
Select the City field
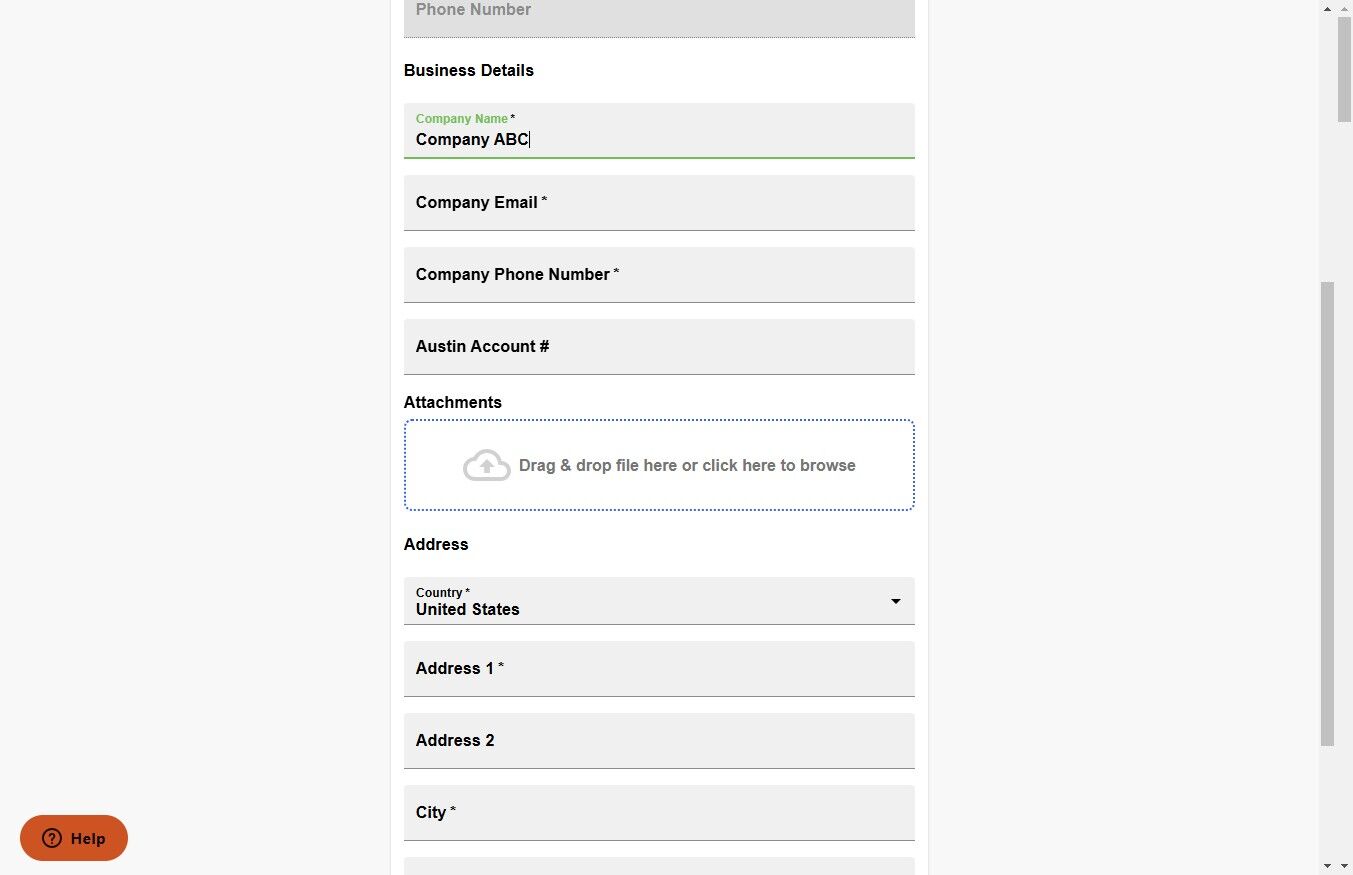point(659,813)
